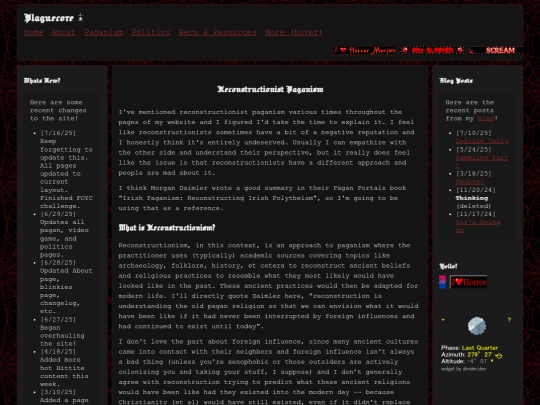Click the [7/10/25] blog post date
This screenshot has height=405, width=540.
(474, 133)
